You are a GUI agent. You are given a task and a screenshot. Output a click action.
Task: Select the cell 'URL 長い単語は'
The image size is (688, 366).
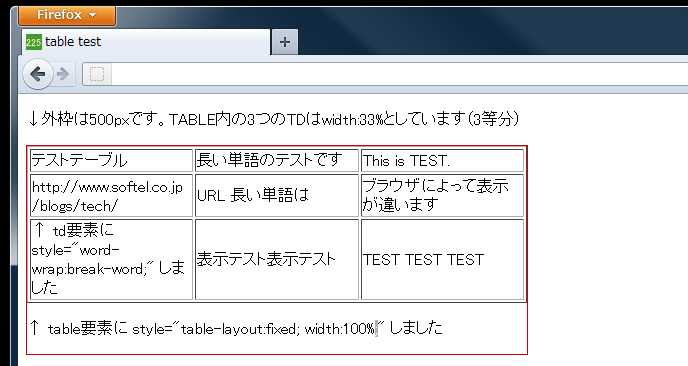coord(277,196)
